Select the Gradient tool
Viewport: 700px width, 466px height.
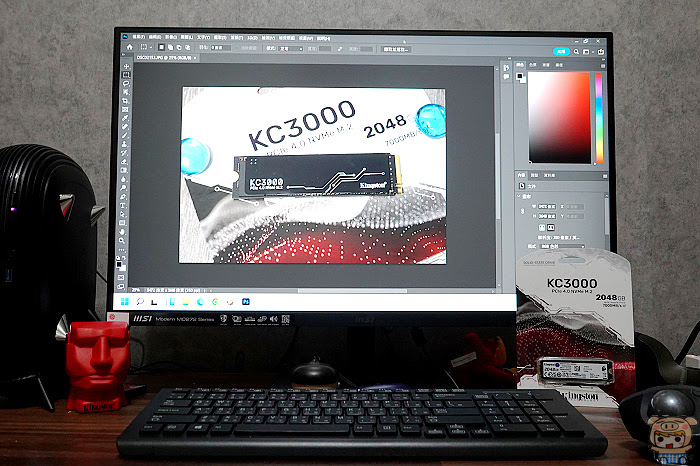(x=124, y=170)
